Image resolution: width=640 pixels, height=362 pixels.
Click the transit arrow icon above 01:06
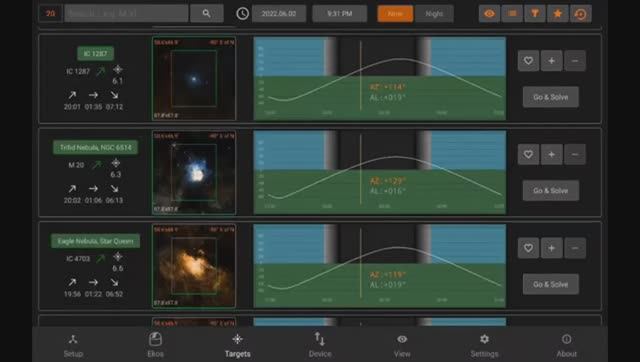click(93, 189)
